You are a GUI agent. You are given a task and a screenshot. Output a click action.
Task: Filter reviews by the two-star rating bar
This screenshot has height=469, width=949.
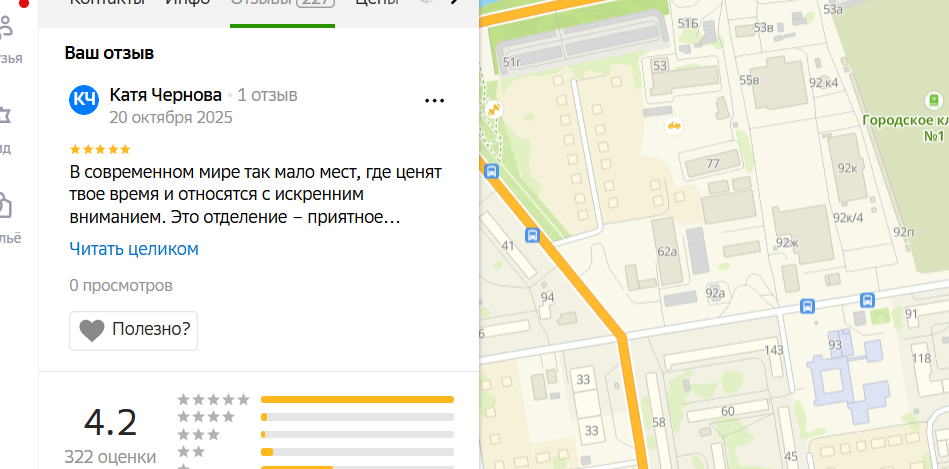coord(357,452)
